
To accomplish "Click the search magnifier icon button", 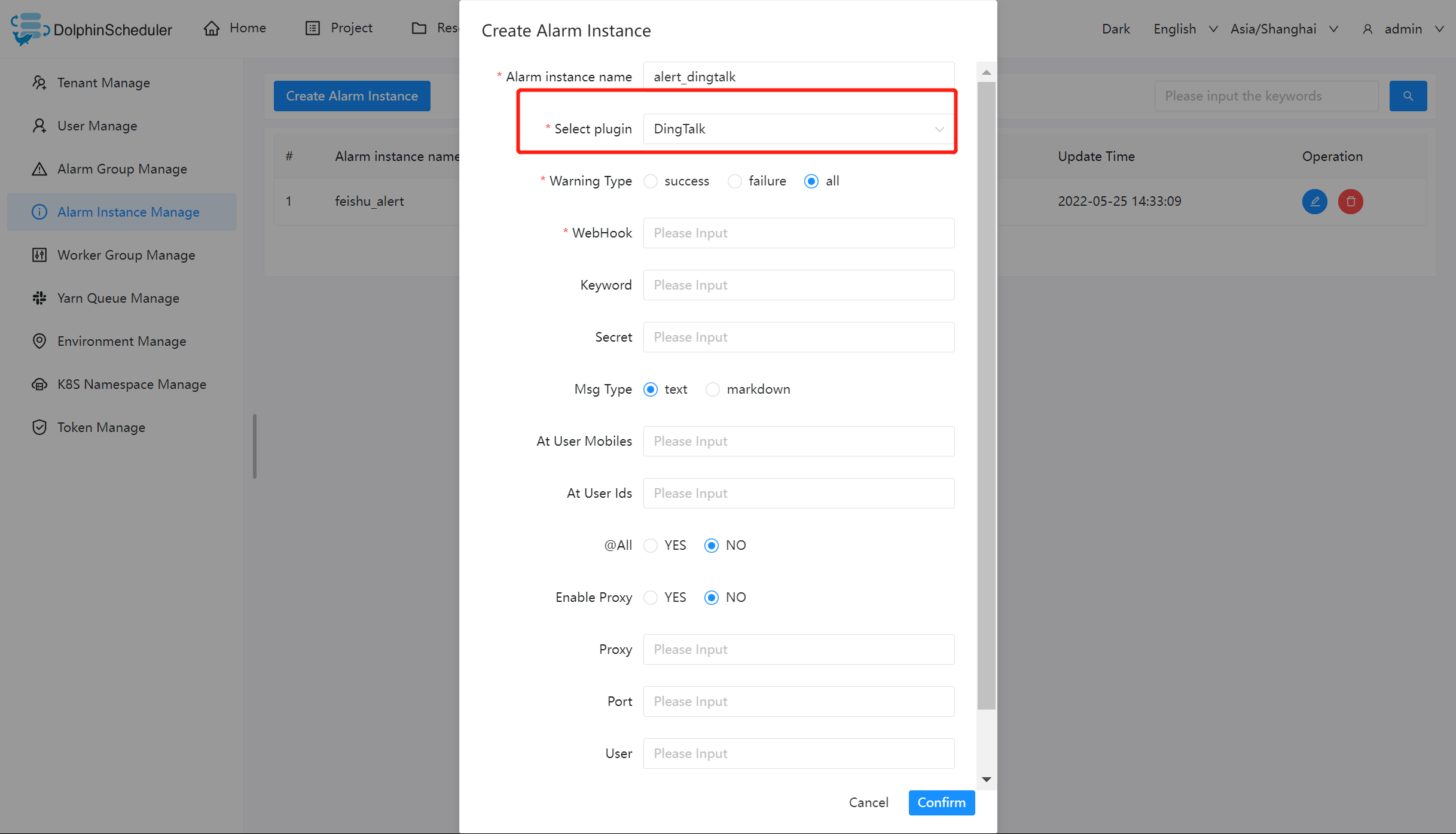I will tap(1408, 96).
